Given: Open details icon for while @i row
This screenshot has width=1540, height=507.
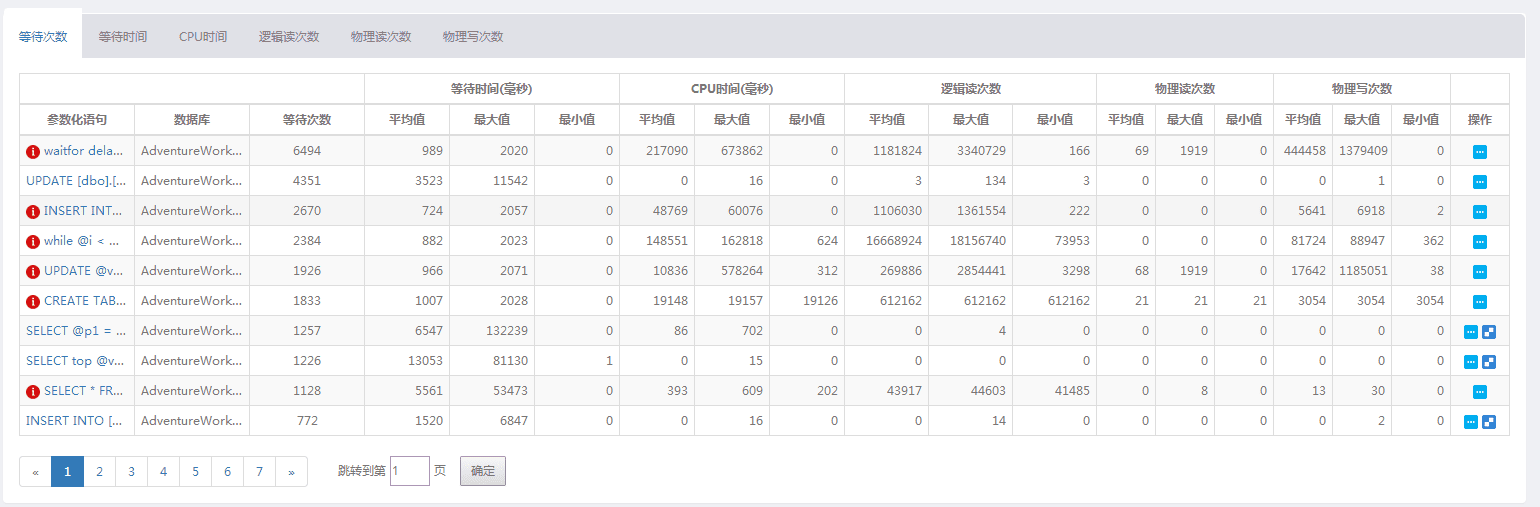Looking at the screenshot, I should 1479,242.
